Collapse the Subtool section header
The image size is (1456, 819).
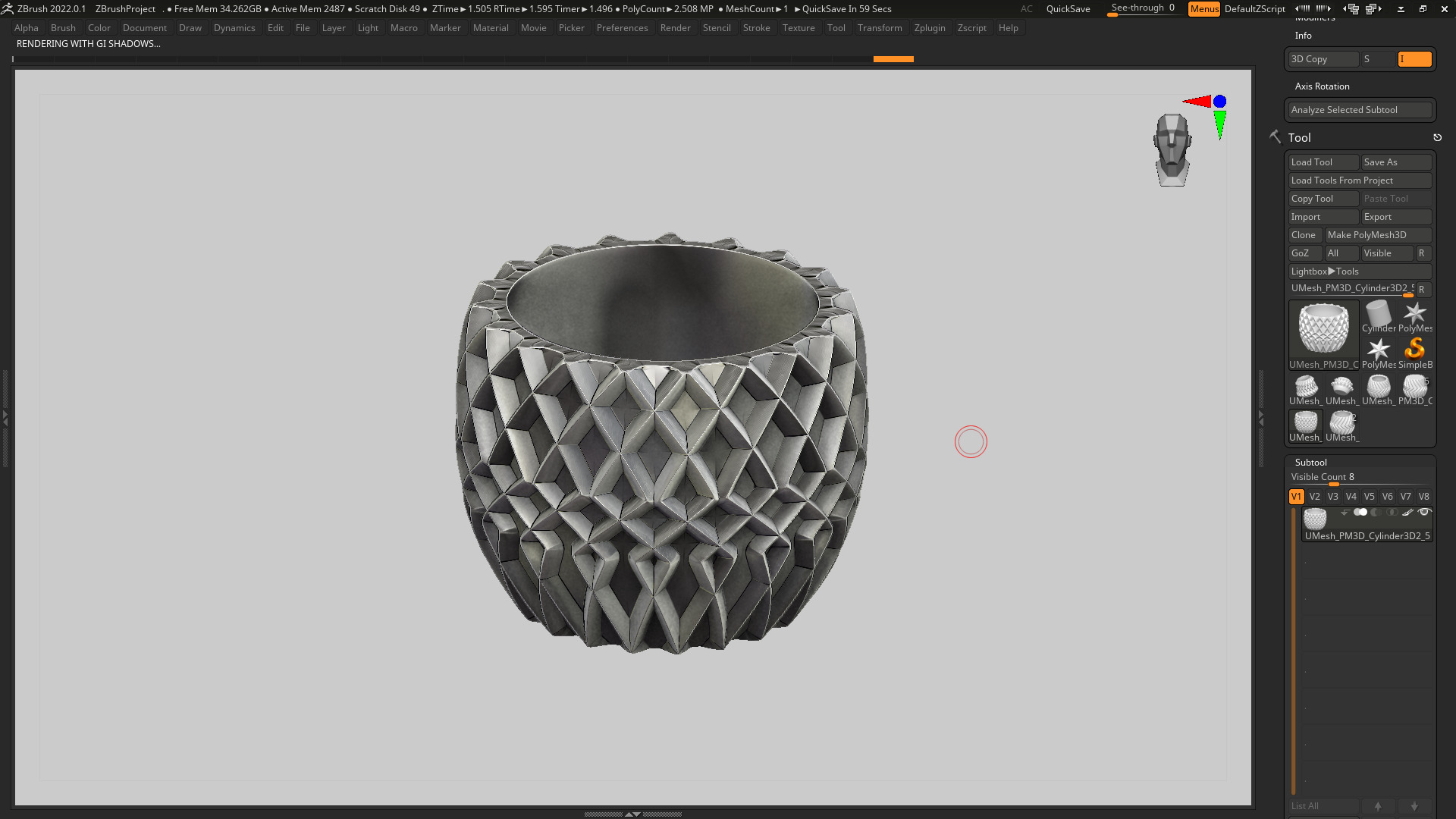pos(1310,463)
